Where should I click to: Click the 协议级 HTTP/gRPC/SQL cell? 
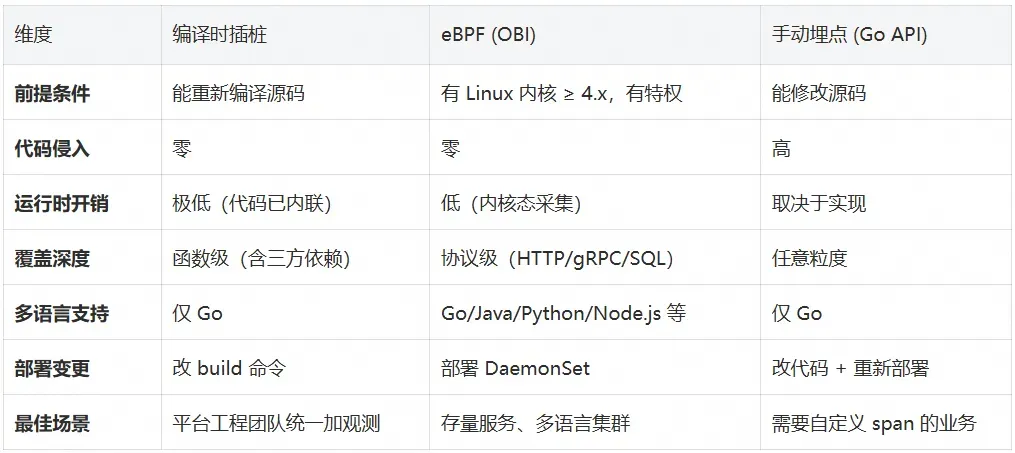pos(559,259)
